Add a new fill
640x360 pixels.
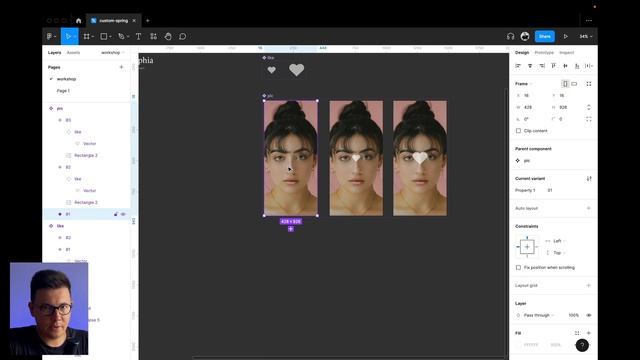[x=589, y=333]
